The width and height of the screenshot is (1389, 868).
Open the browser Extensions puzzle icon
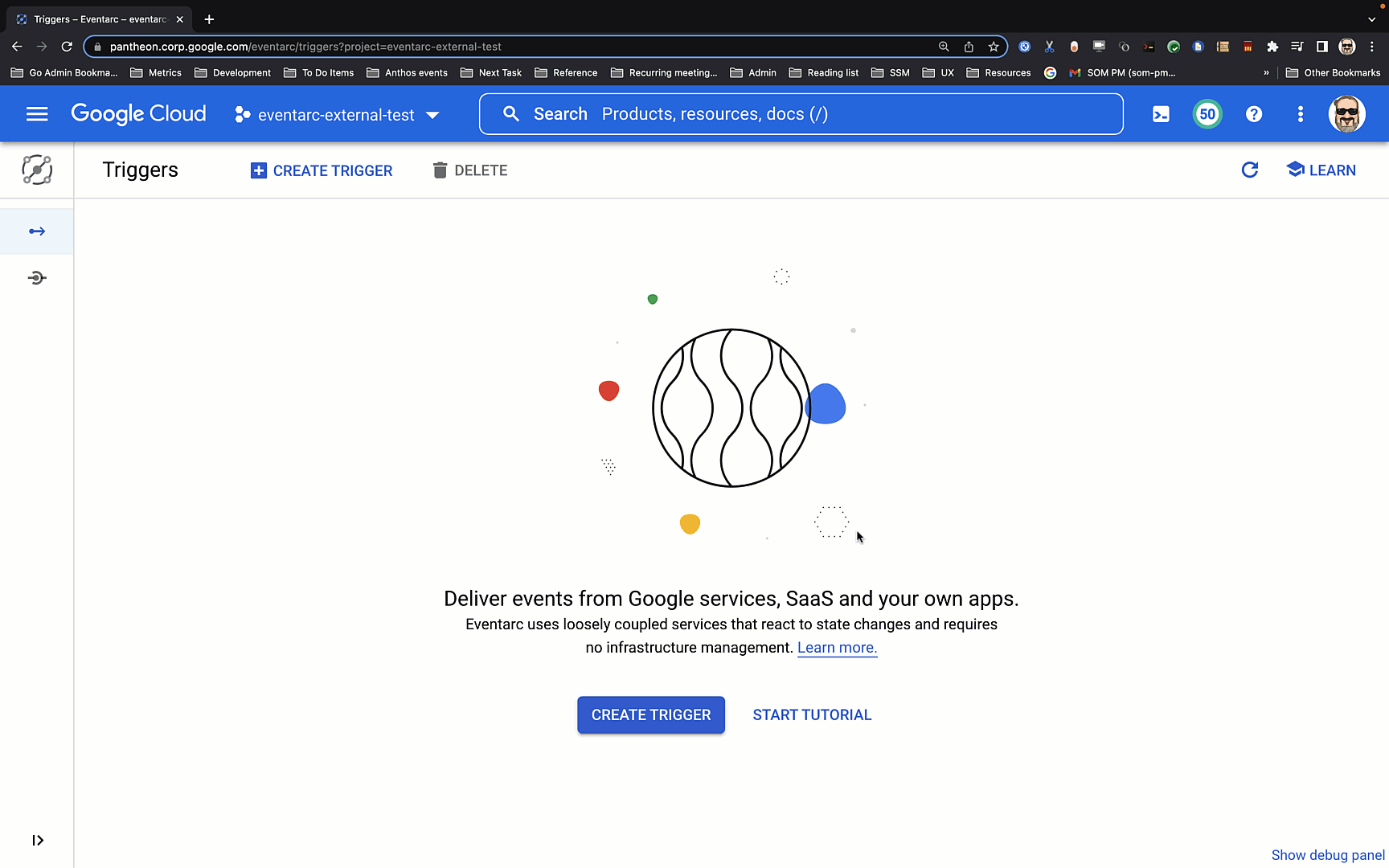1272,47
